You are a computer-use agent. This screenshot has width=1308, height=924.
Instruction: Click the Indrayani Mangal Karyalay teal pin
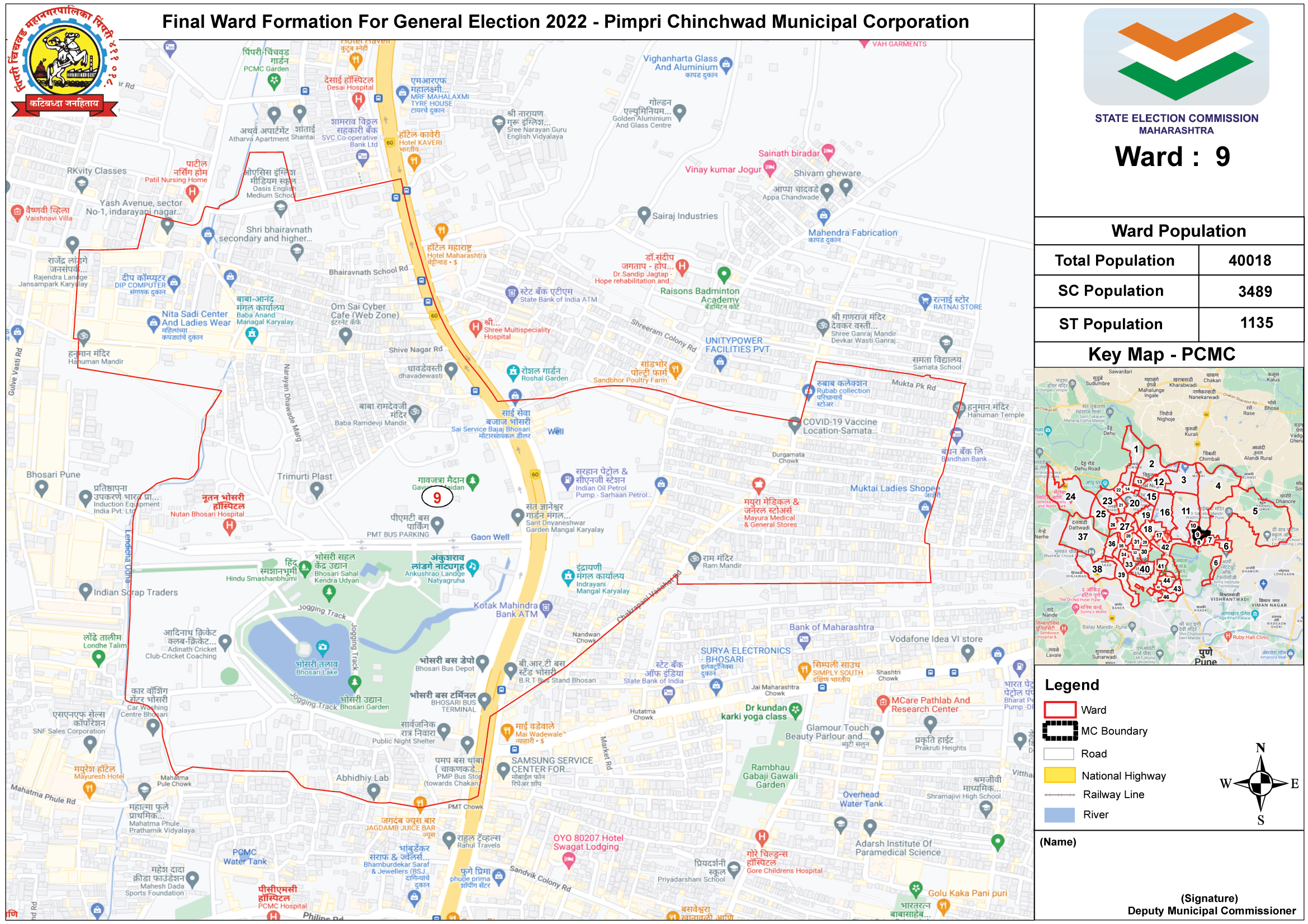[x=568, y=579]
